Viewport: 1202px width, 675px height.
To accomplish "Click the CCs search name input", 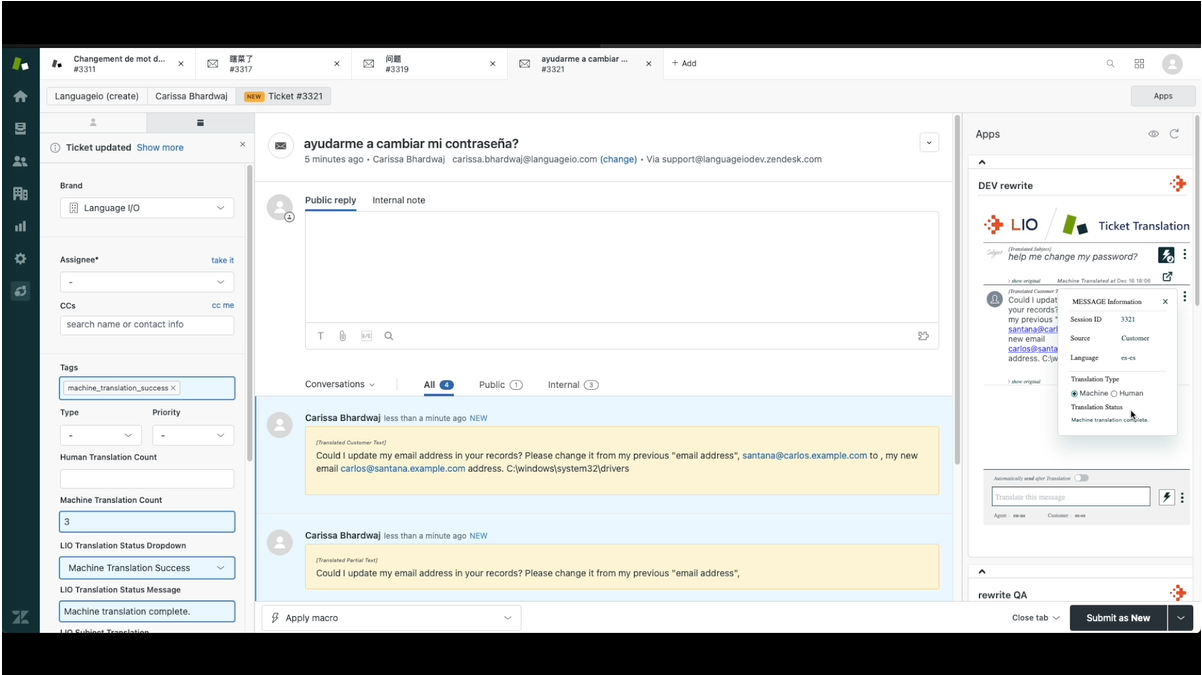I will point(147,325).
